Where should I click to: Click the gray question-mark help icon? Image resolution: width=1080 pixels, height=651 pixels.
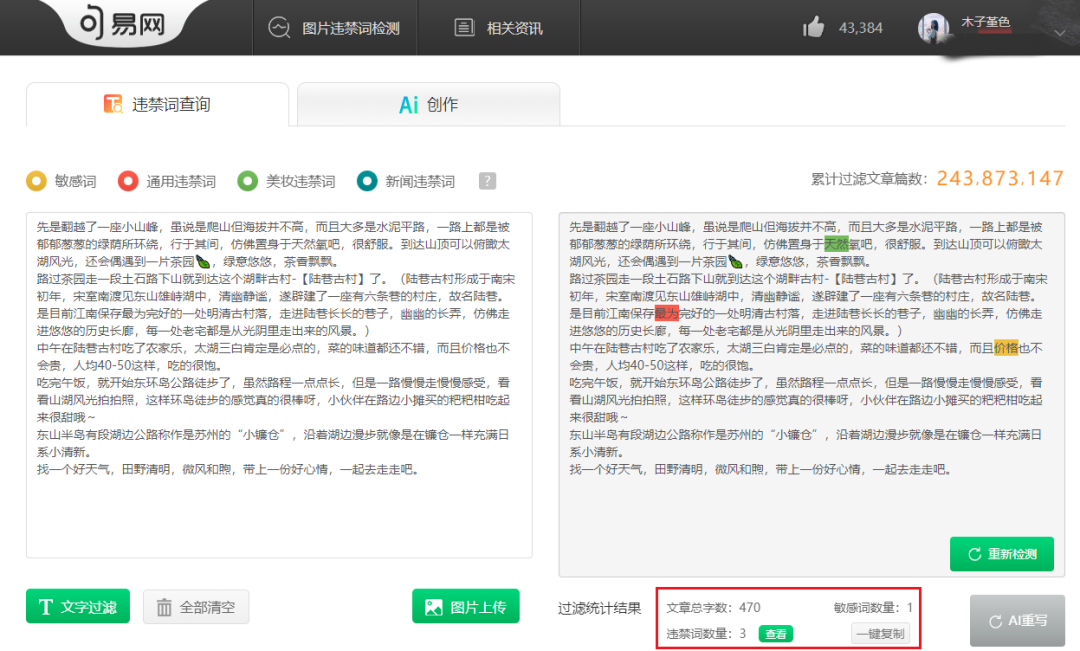tap(487, 181)
